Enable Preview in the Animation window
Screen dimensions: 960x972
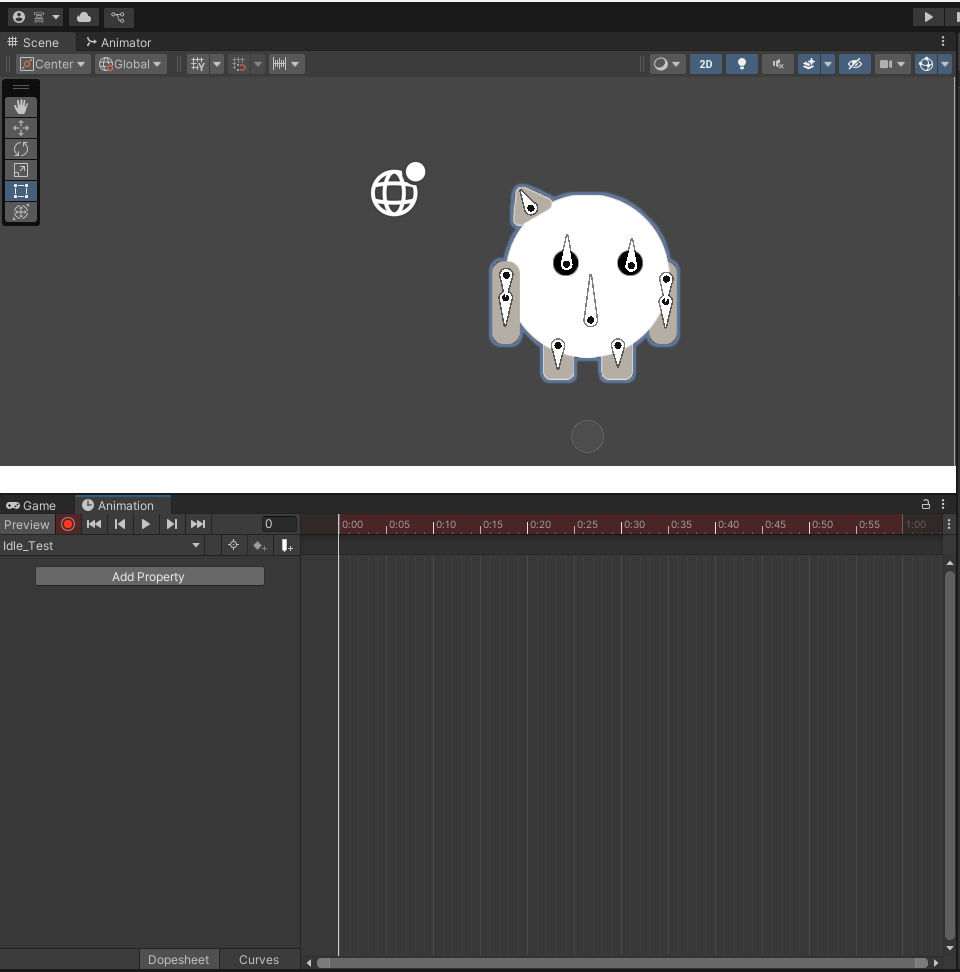[26, 524]
